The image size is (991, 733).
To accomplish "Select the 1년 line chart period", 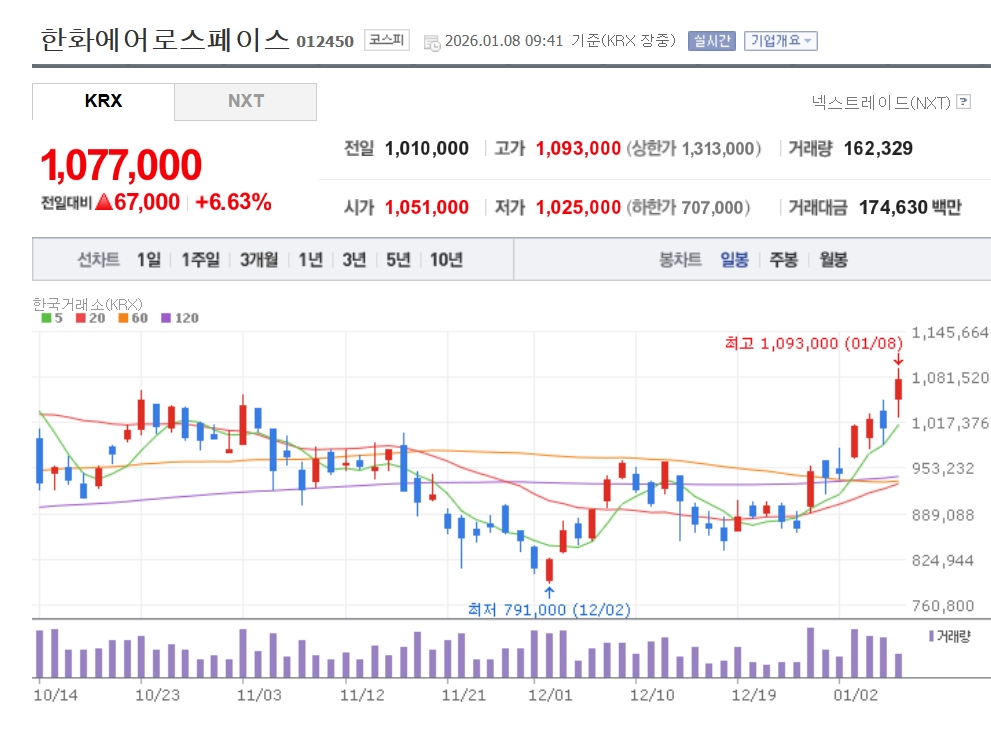I will point(310,260).
